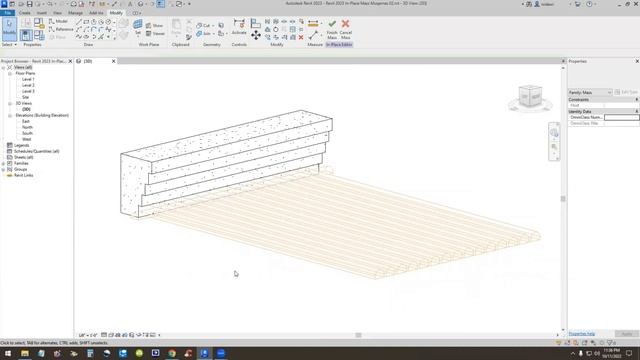
Task: Open the quick access toolbar customize arrow
Action: pos(189,4)
